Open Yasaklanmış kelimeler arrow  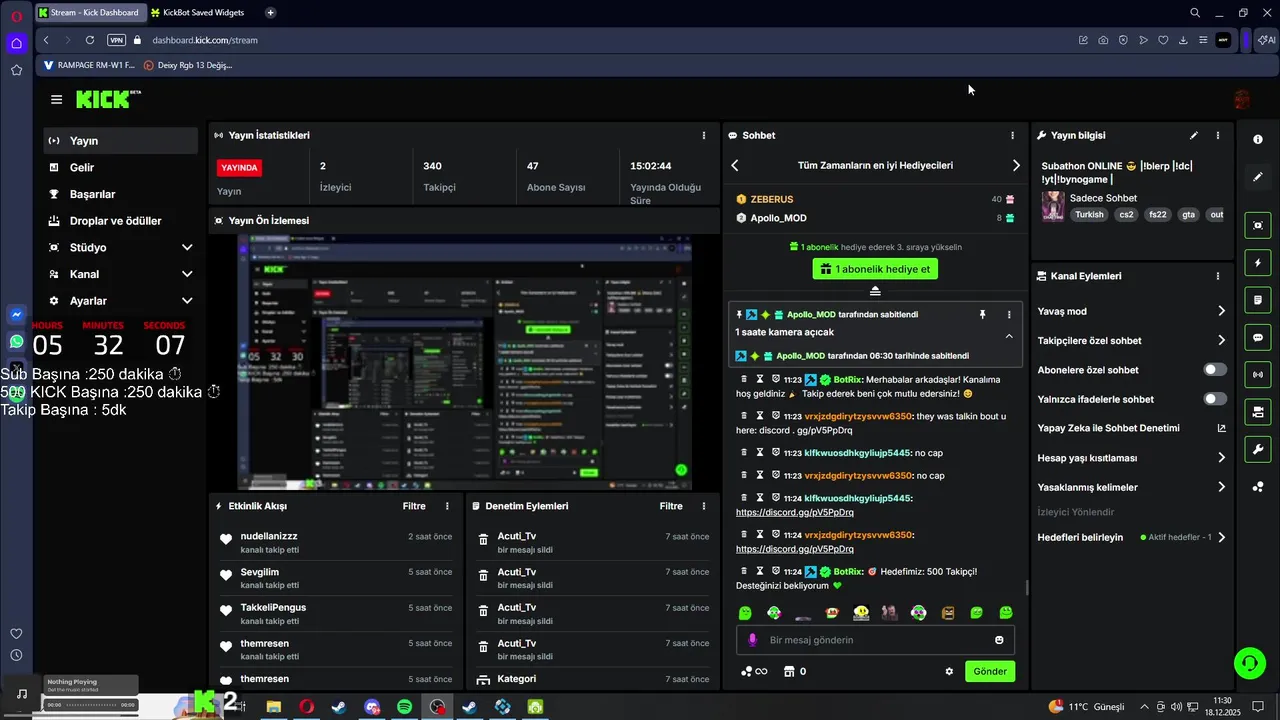tap(1221, 487)
